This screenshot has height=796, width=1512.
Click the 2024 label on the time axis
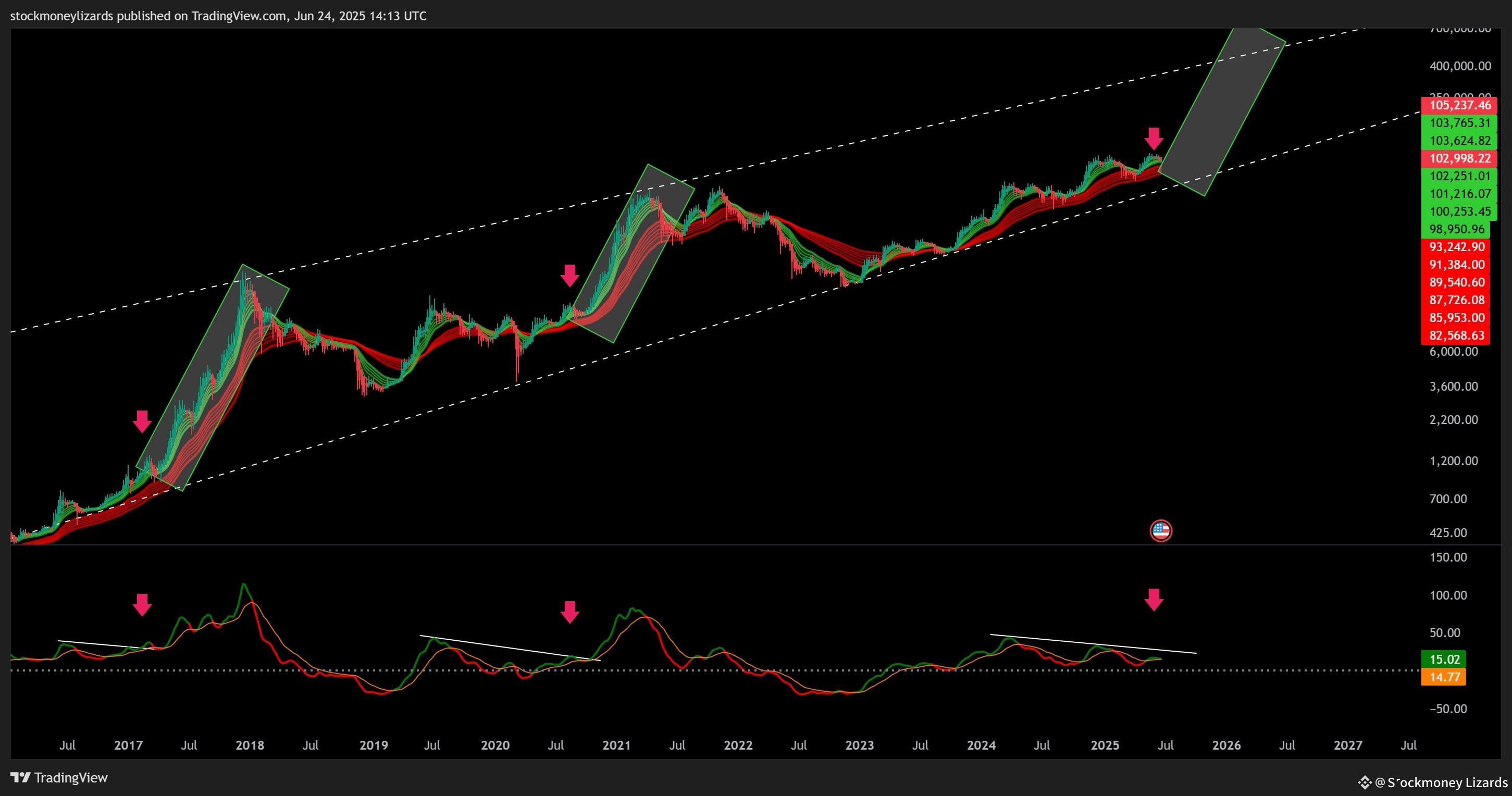point(982,745)
